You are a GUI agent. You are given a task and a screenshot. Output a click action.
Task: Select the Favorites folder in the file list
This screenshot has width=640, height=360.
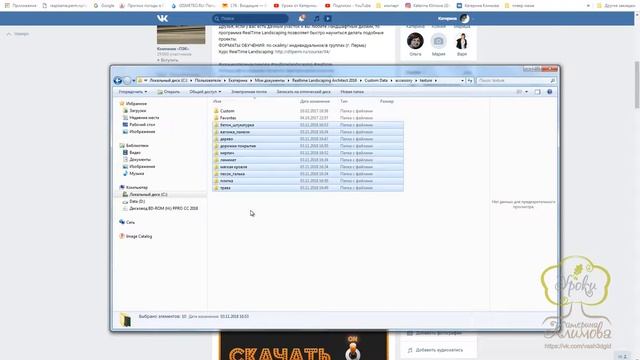228,118
